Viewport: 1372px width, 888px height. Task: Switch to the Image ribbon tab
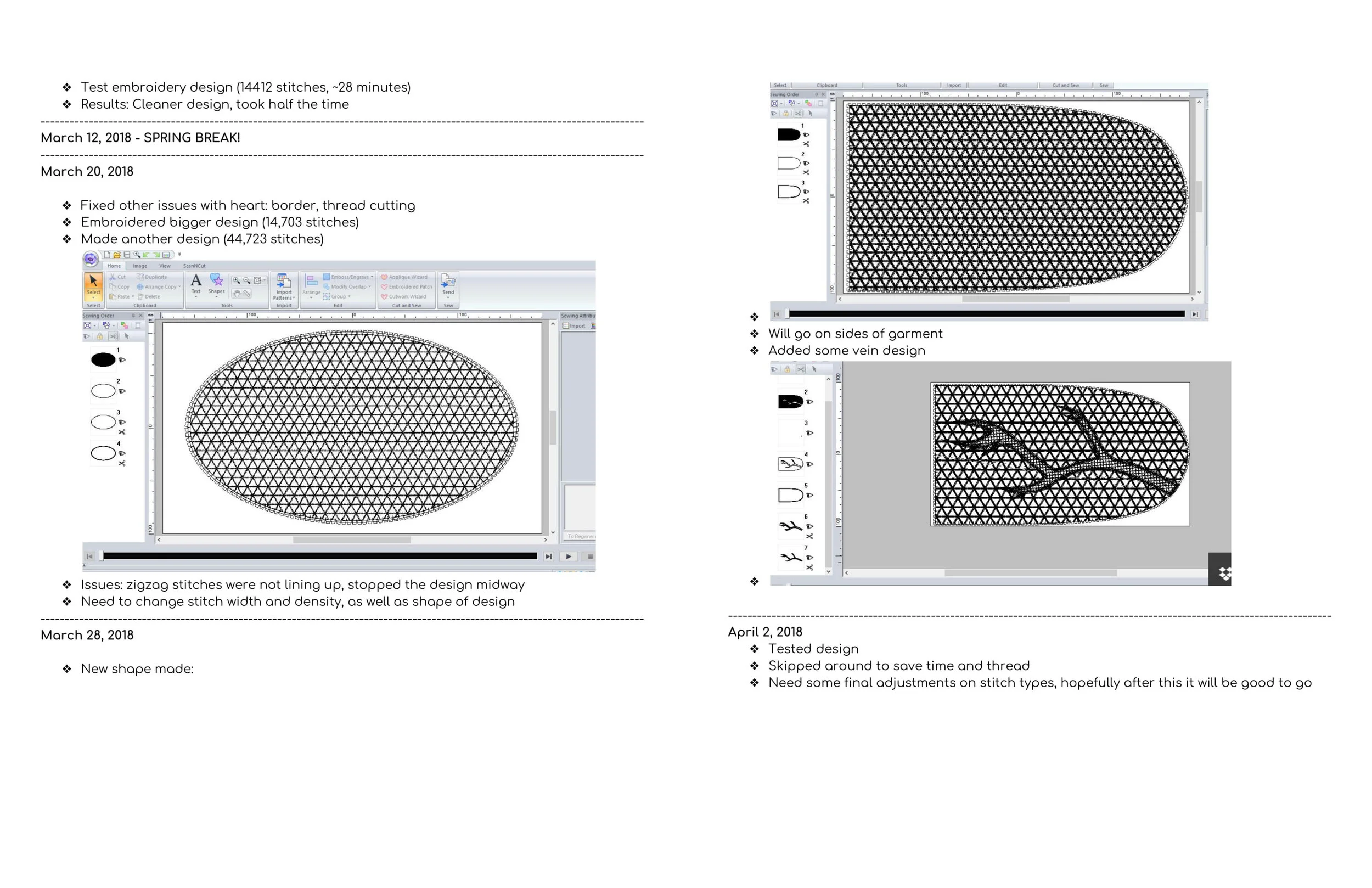pyautogui.click(x=140, y=266)
